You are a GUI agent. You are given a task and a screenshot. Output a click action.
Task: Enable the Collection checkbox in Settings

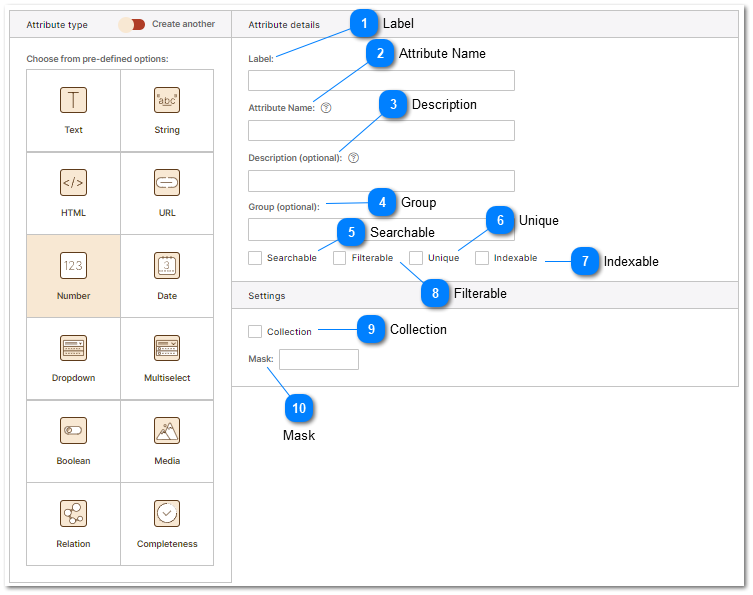255,331
